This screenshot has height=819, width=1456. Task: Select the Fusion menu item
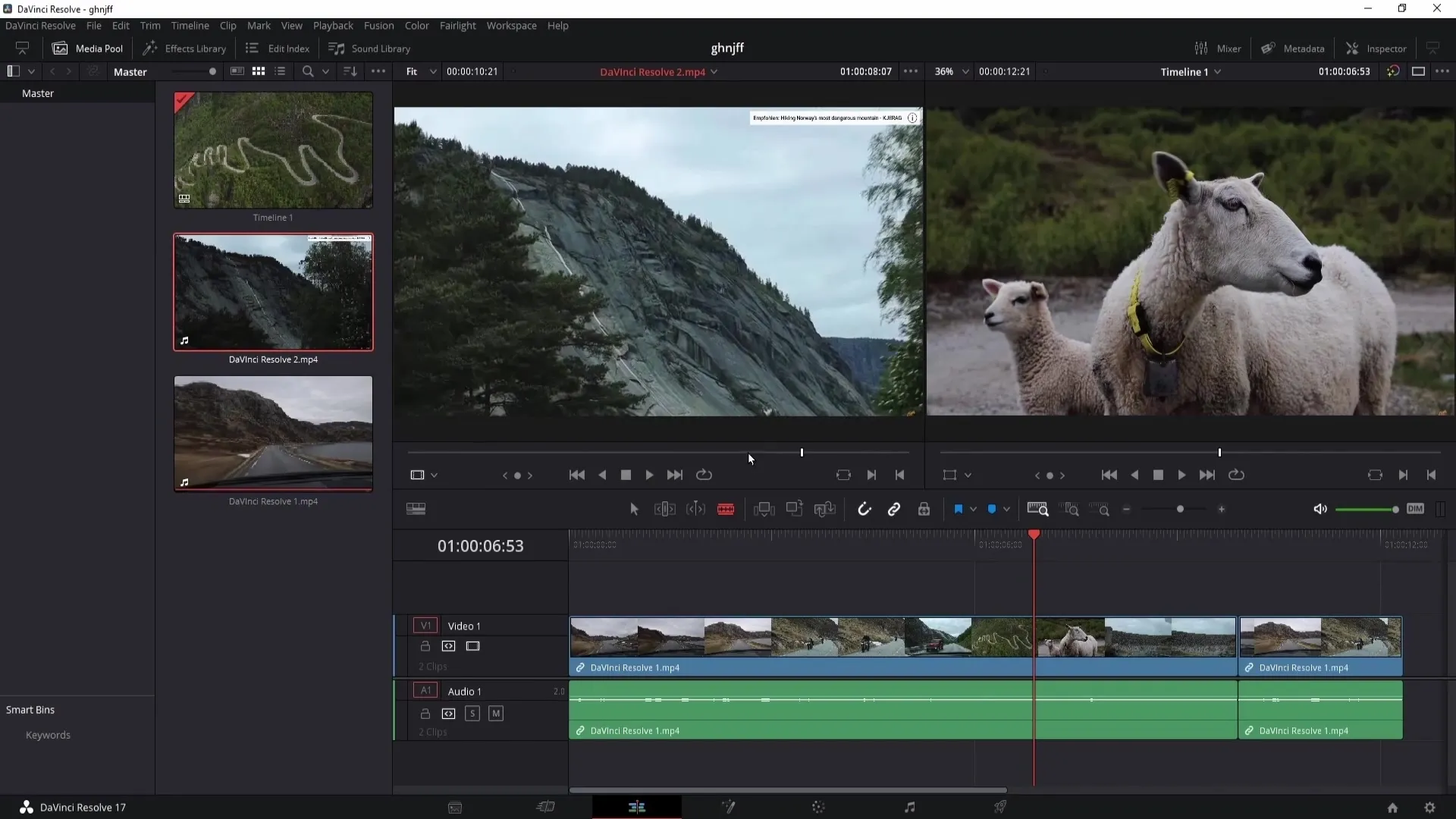pos(379,25)
